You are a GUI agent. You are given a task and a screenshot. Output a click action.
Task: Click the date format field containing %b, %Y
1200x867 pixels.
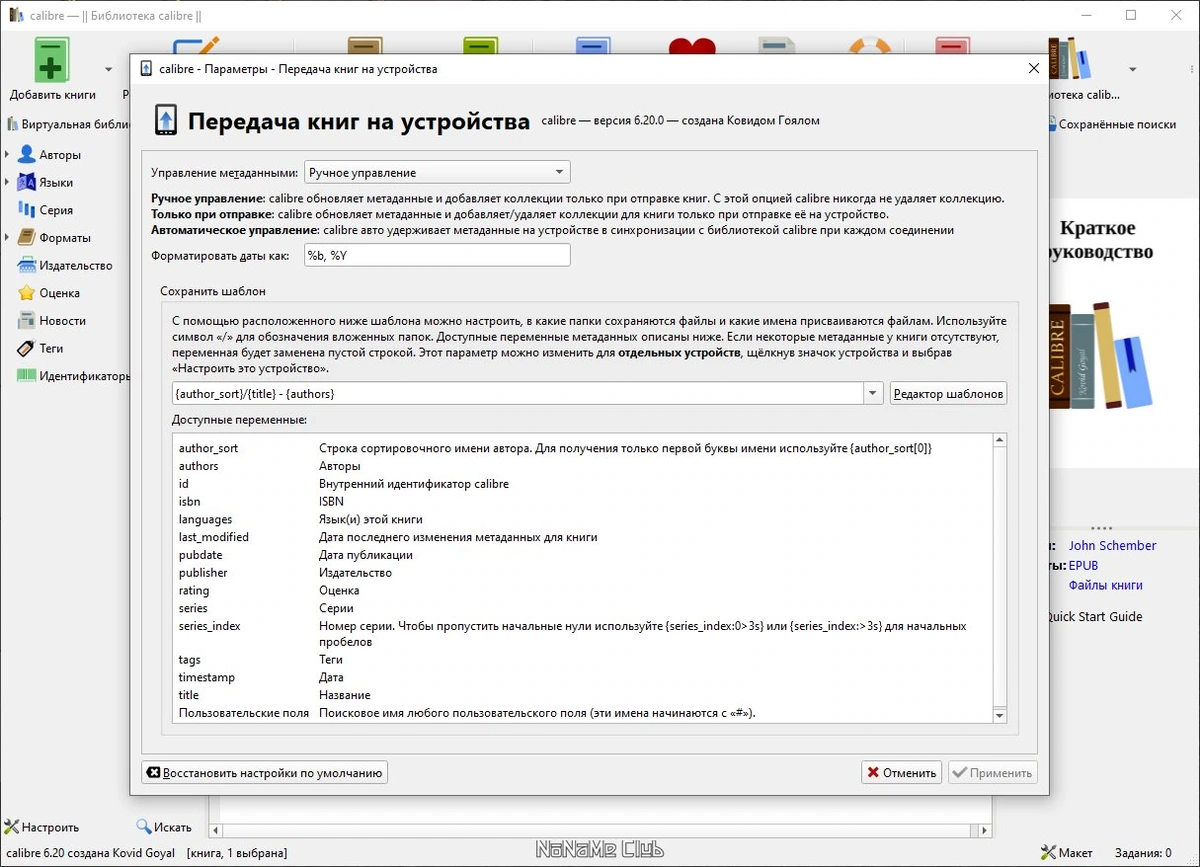click(437, 255)
